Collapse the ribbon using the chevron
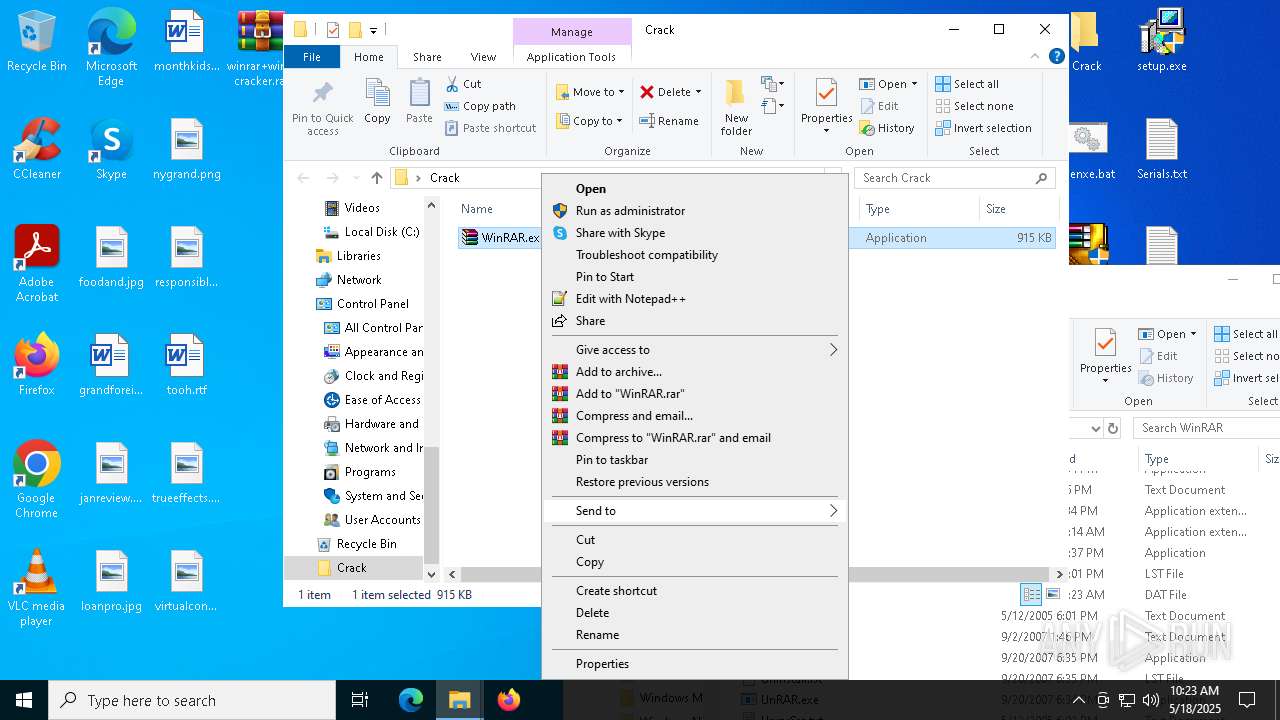This screenshot has height=720, width=1280. (1037, 57)
